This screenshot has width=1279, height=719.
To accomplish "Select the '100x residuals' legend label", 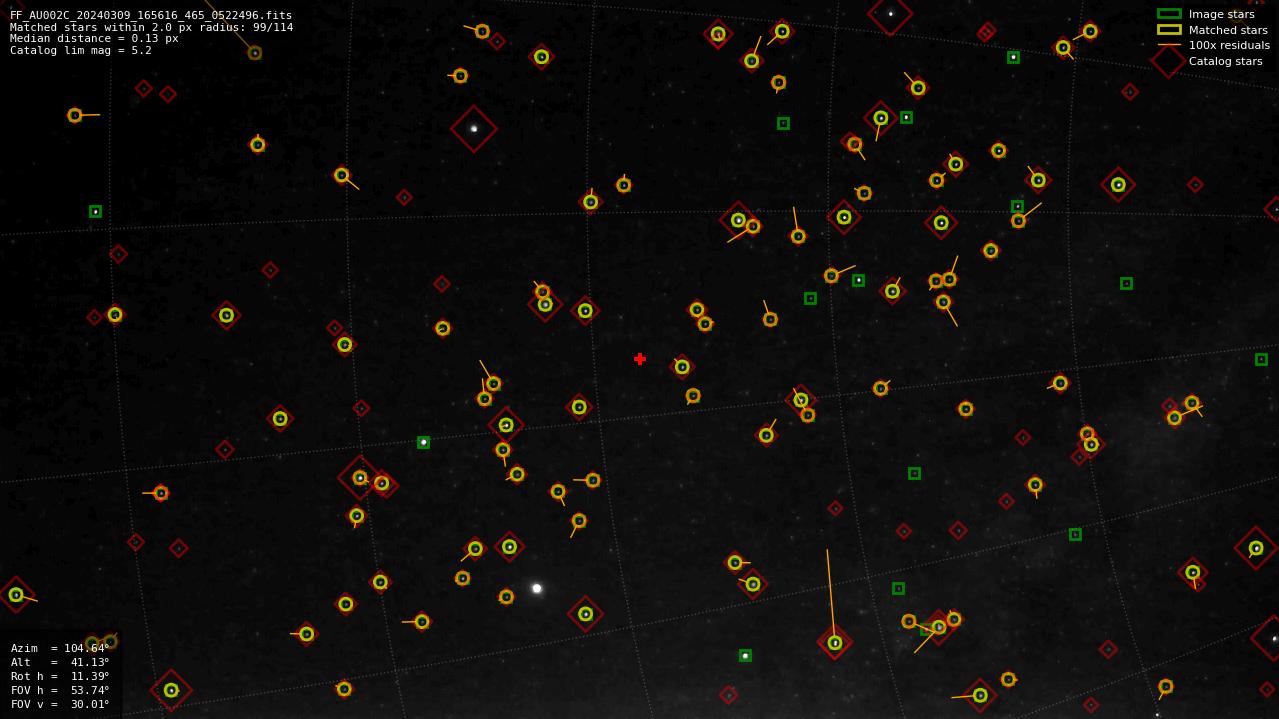I will click(x=1229, y=45).
